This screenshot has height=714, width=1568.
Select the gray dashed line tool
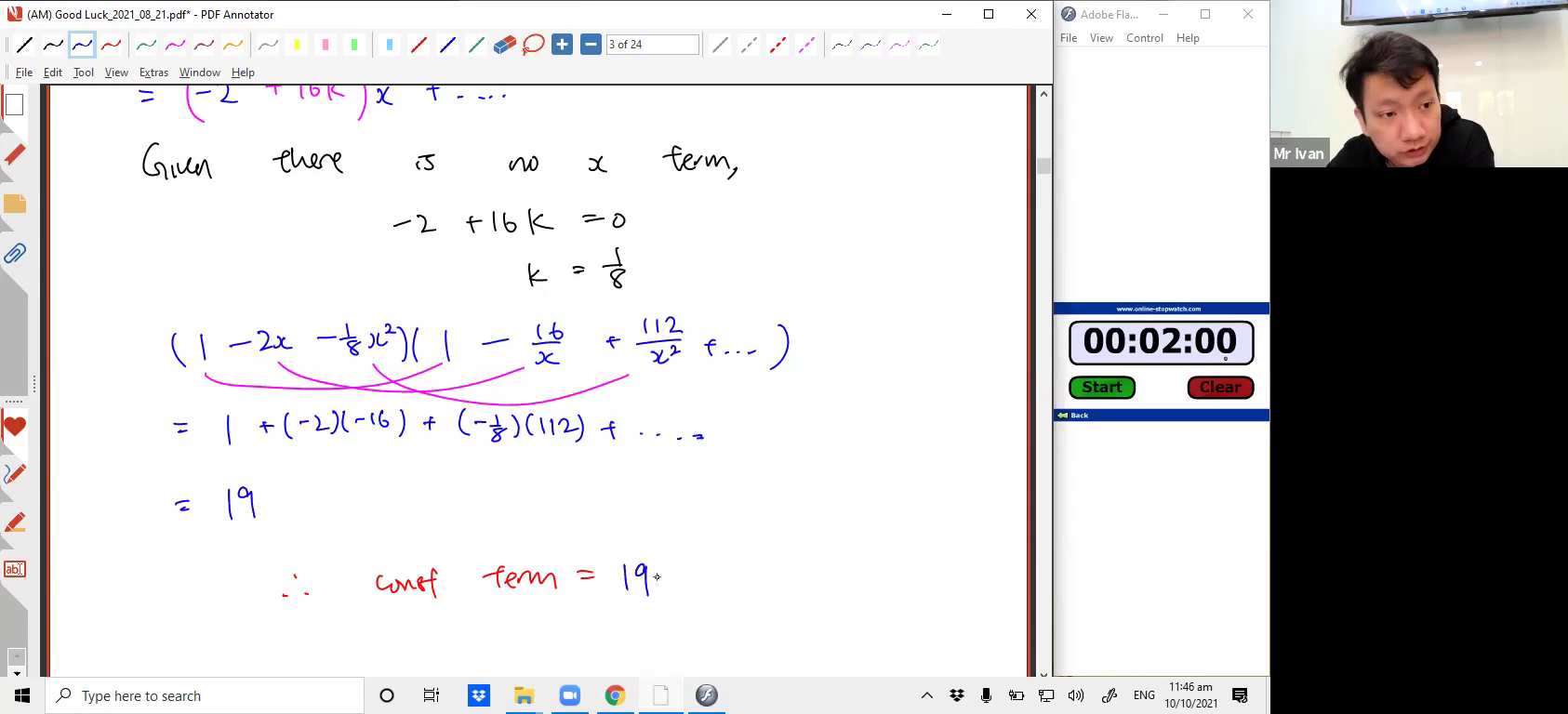tap(749, 45)
